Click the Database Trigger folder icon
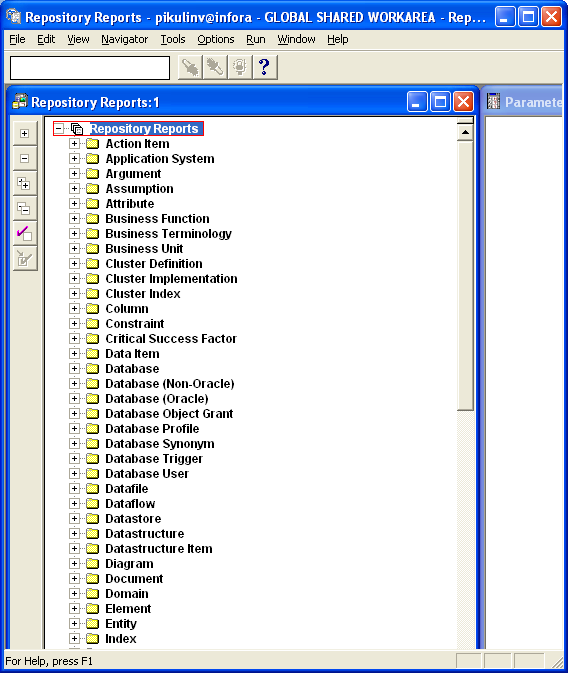Screen dimensions: 568x673 tap(92, 459)
